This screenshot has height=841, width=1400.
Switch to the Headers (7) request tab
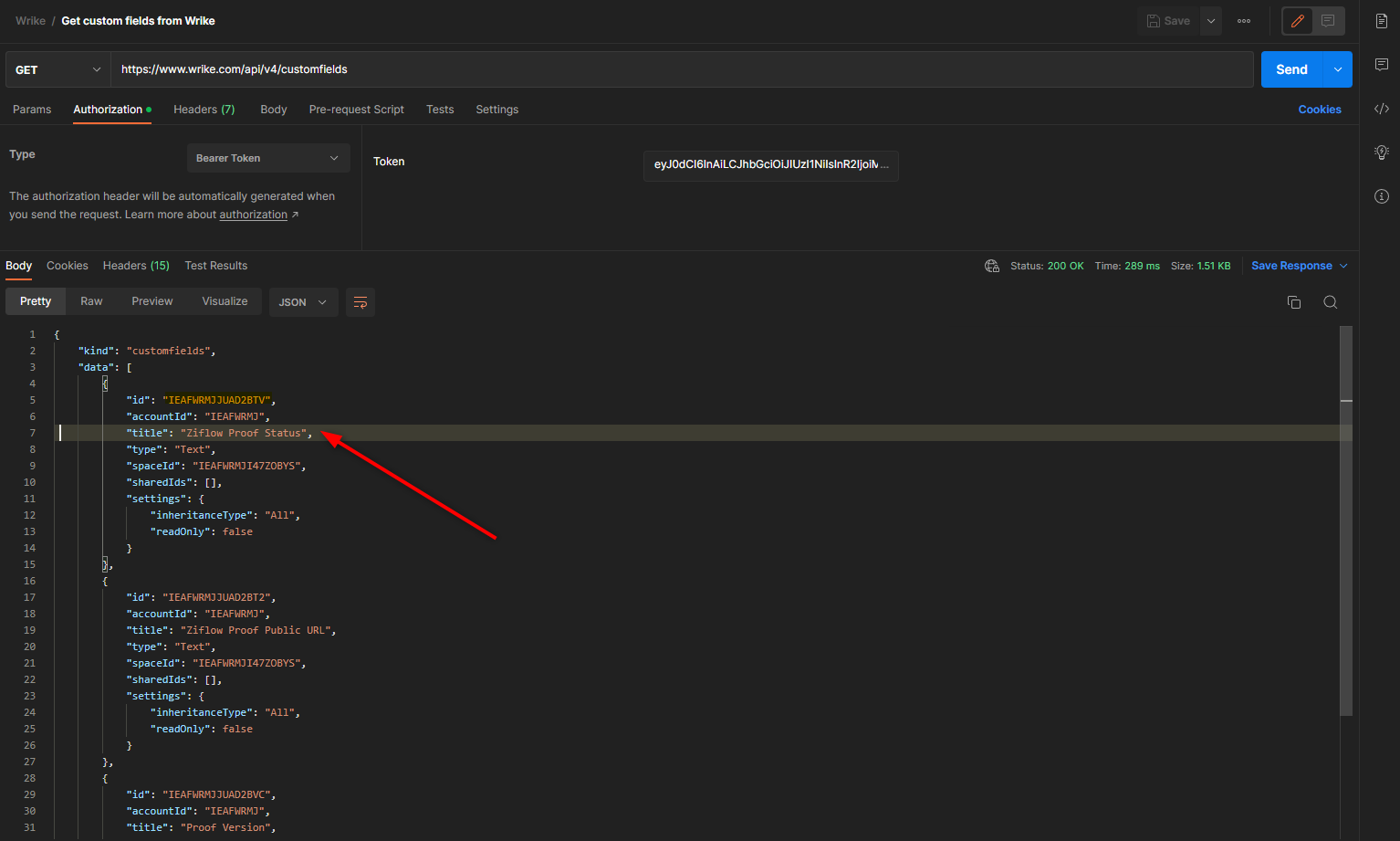(x=204, y=110)
